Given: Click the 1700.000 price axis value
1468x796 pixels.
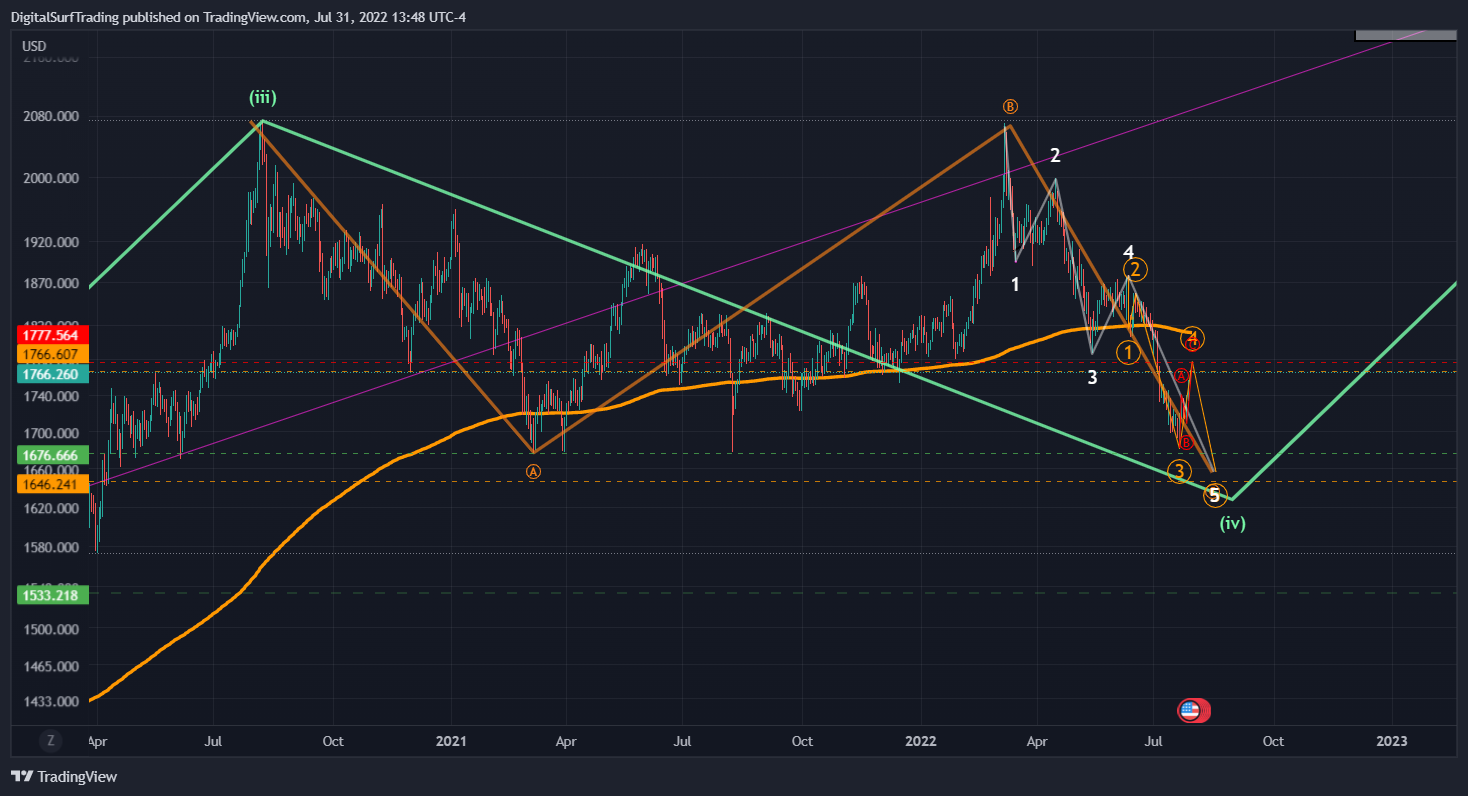Looking at the screenshot, I should [51, 433].
